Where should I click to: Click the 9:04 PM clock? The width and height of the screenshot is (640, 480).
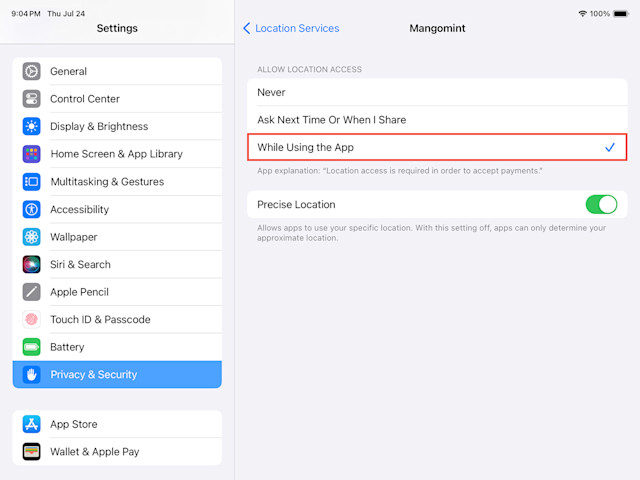pyautogui.click(x=26, y=13)
